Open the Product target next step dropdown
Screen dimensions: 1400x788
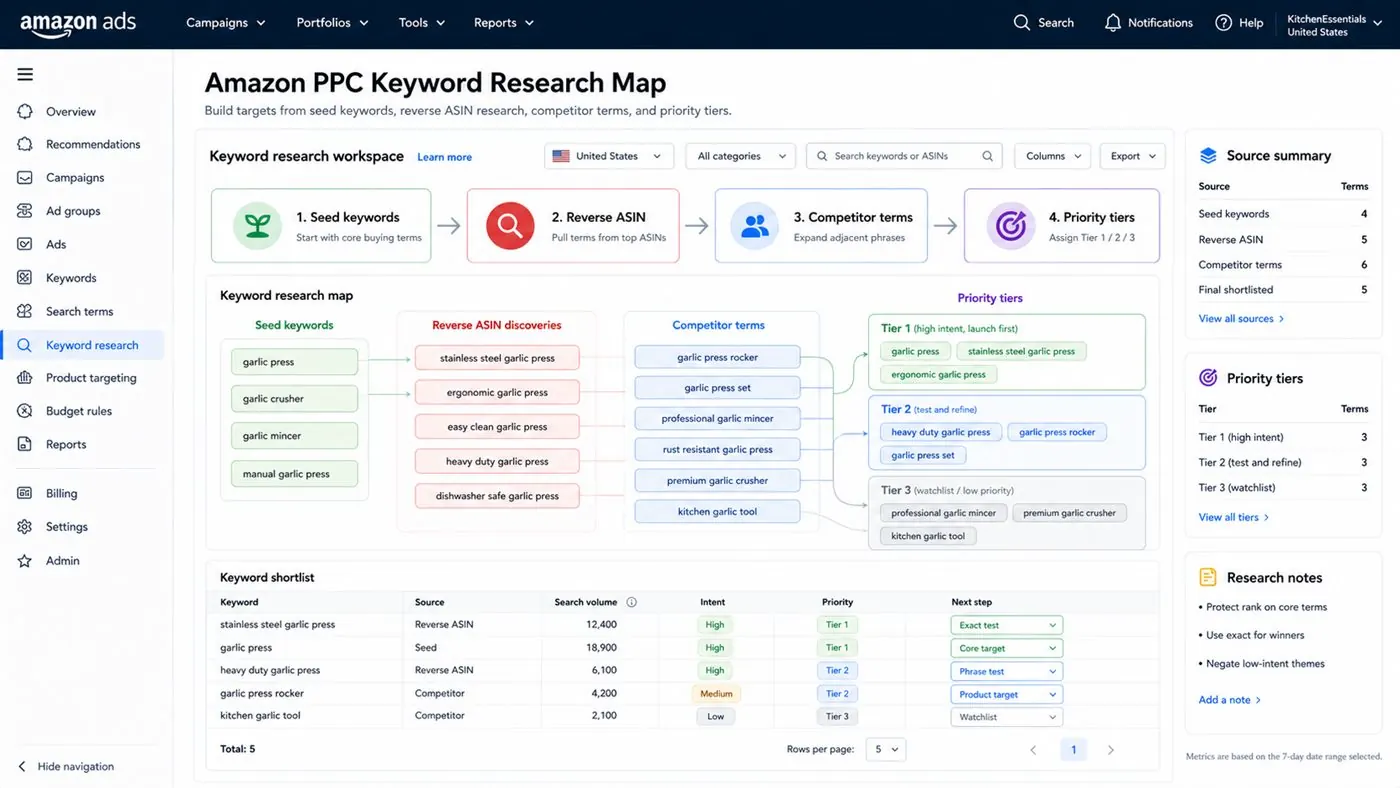[x=1006, y=694]
